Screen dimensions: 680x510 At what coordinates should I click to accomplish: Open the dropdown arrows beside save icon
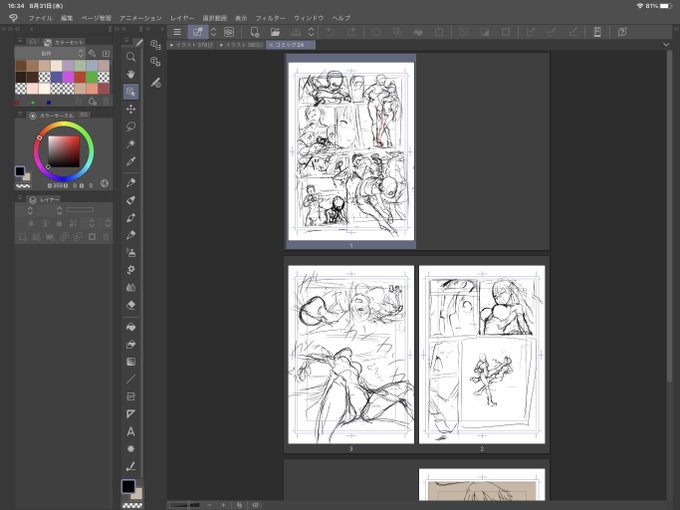pos(311,32)
